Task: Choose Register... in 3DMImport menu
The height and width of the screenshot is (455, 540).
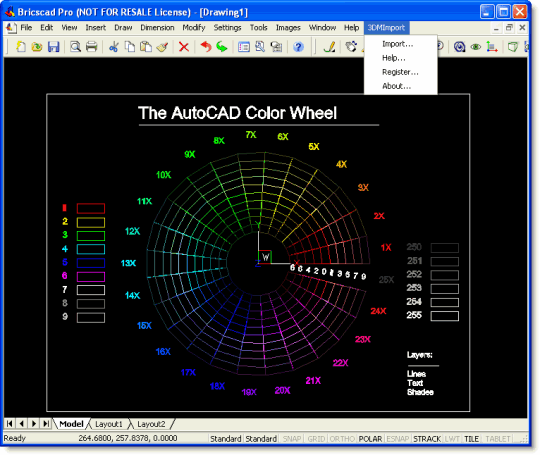Action: [400, 72]
